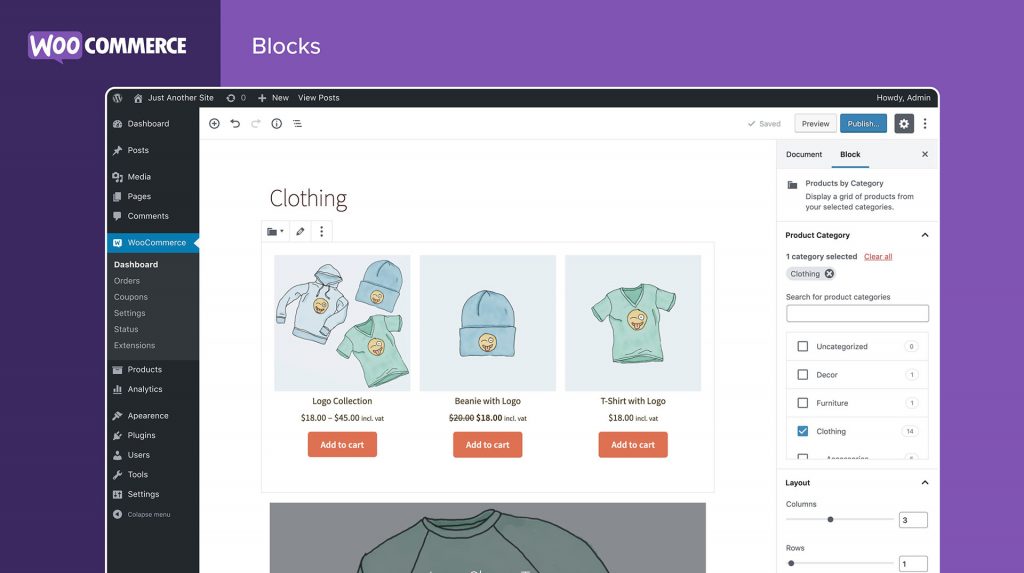Click New in the admin bar
1024x573 pixels.
[273, 98]
